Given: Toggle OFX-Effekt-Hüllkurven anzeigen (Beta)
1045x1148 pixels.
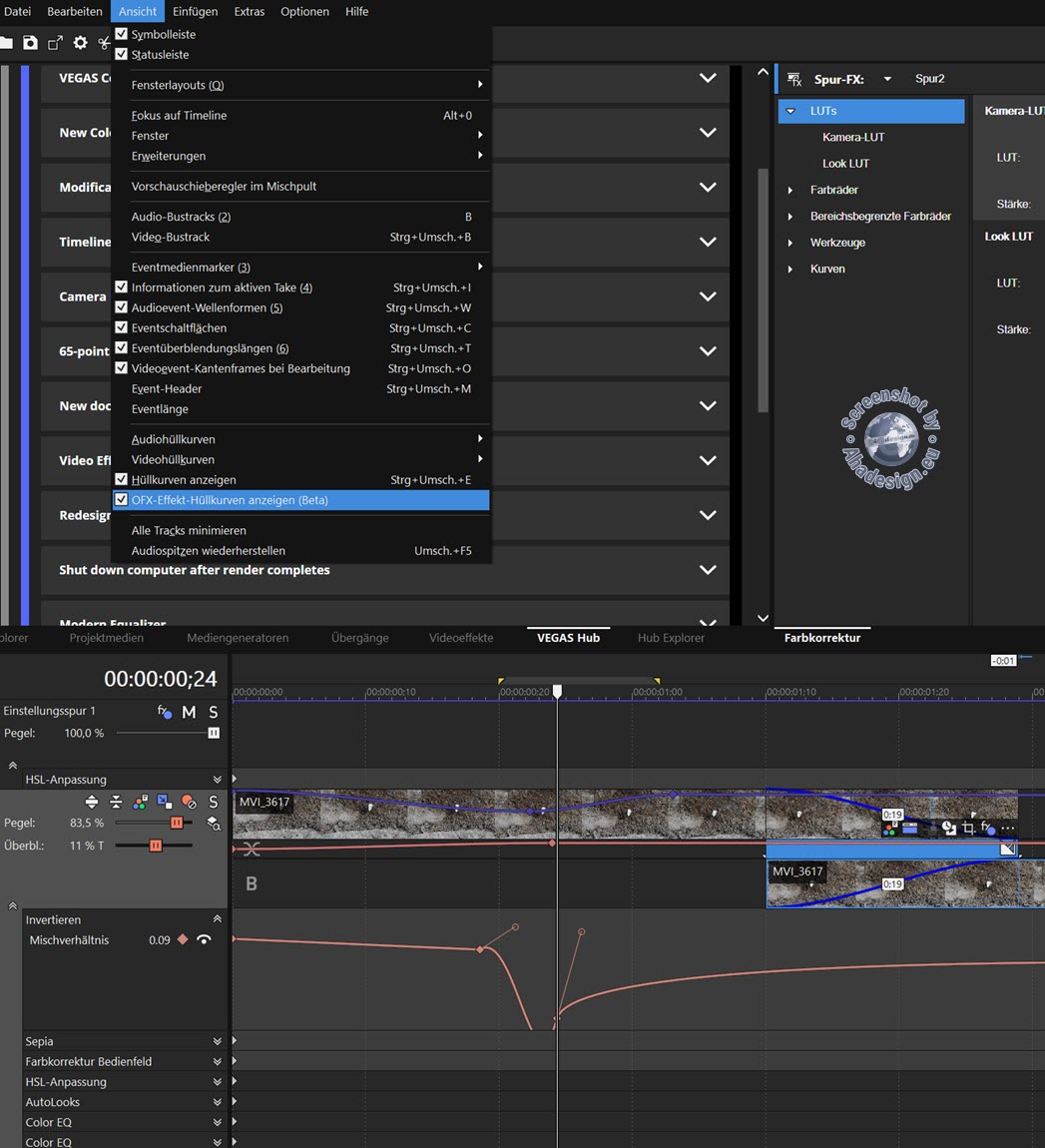Looking at the screenshot, I should tap(300, 500).
